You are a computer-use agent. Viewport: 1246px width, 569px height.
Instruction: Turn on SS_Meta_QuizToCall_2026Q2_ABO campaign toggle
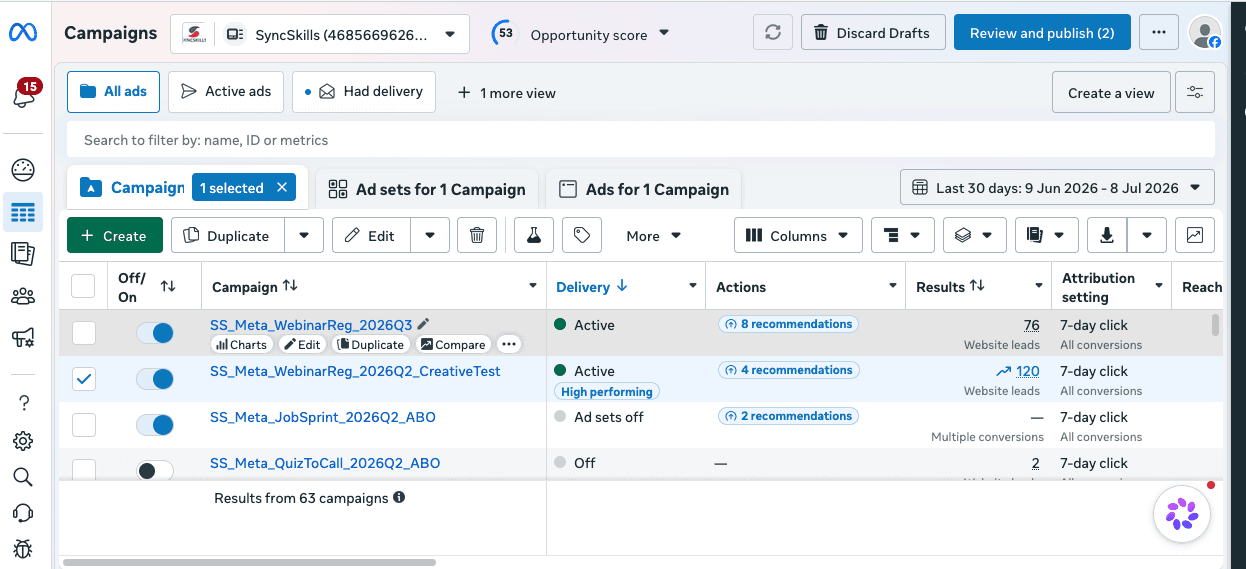click(155, 470)
